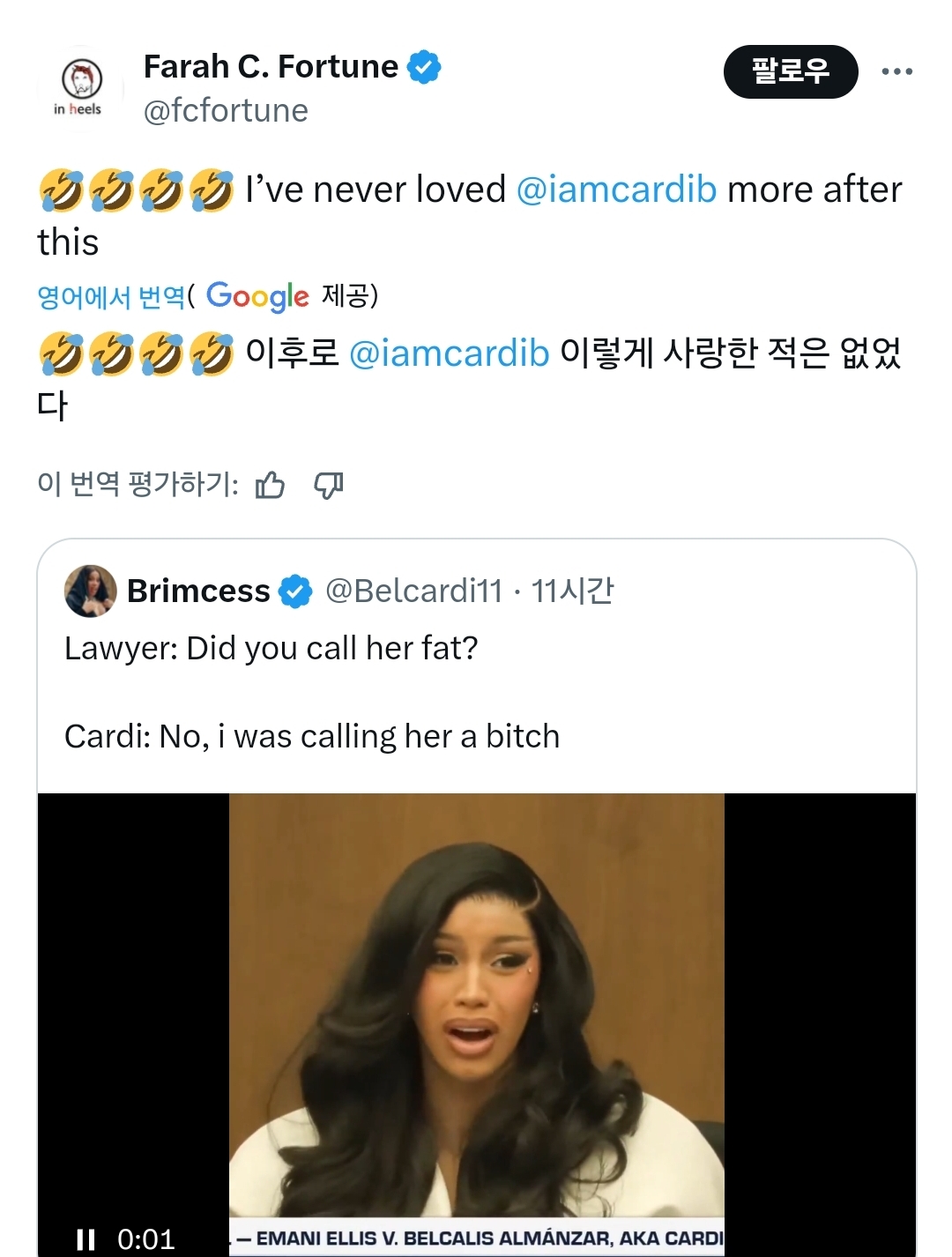Open @iamcardib mention in the original English text

pos(615,190)
